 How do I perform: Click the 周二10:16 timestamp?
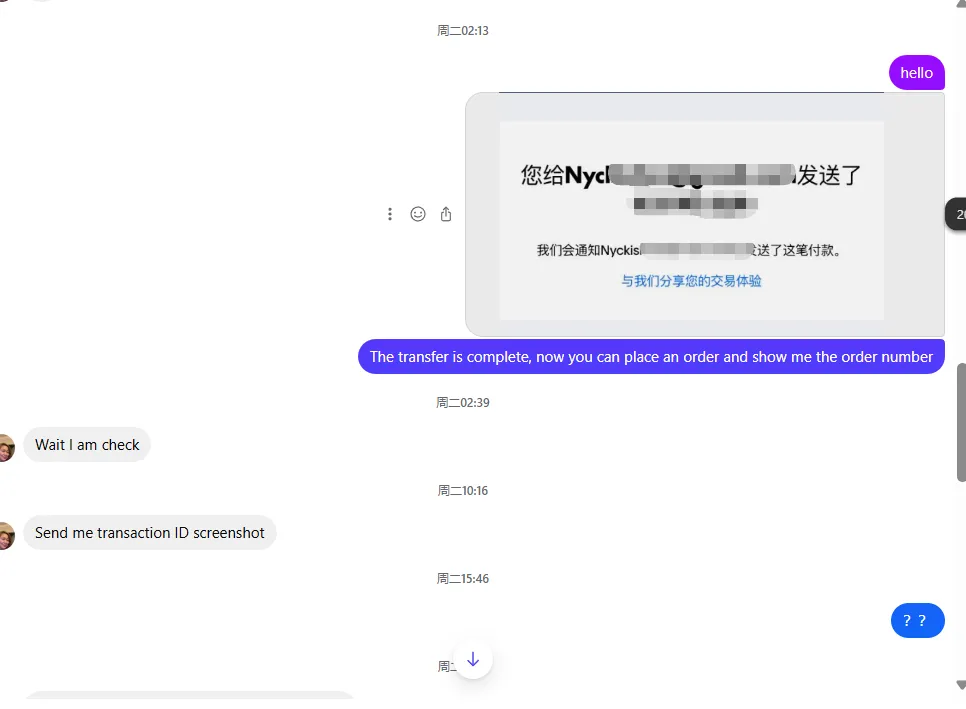[463, 491]
